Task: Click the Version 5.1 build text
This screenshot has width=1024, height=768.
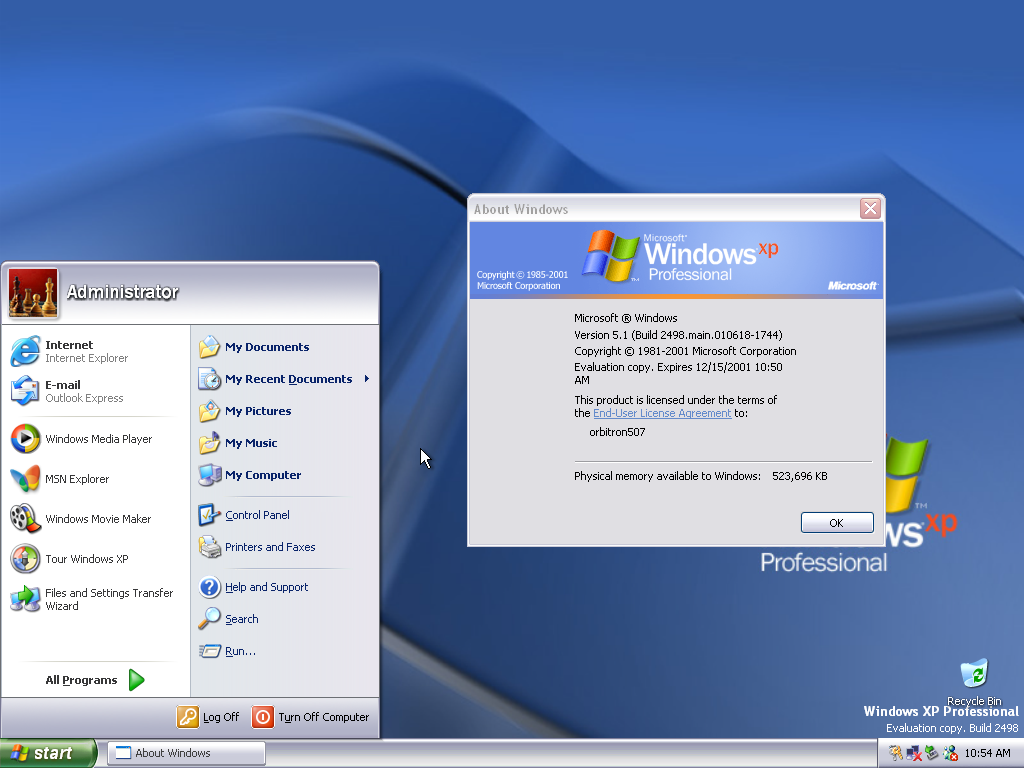Action: pyautogui.click(x=678, y=335)
